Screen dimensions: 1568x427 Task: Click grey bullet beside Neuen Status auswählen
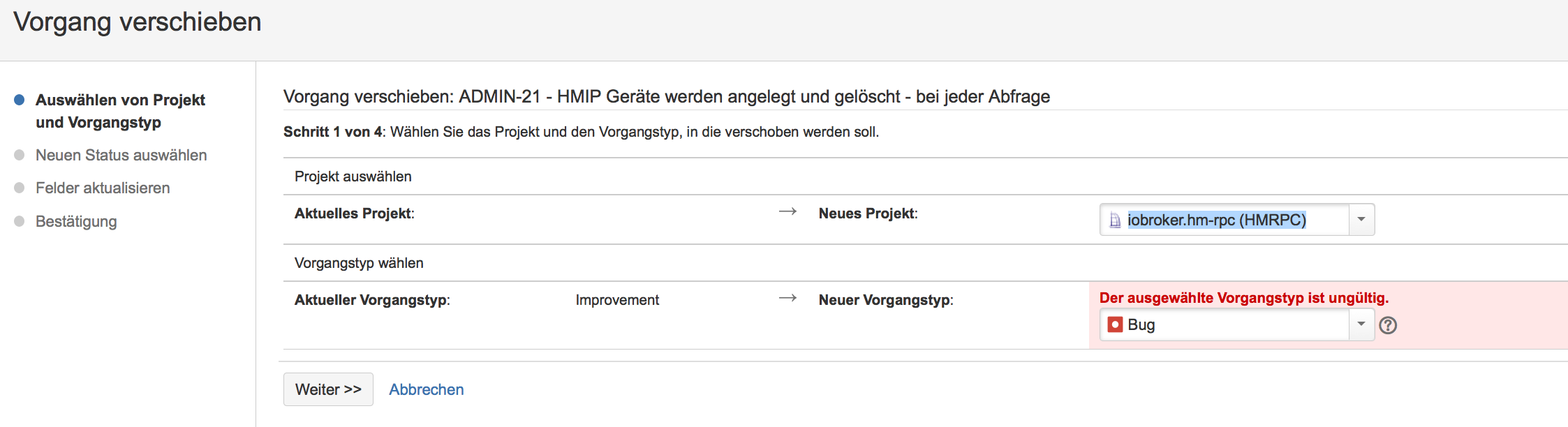(20, 155)
